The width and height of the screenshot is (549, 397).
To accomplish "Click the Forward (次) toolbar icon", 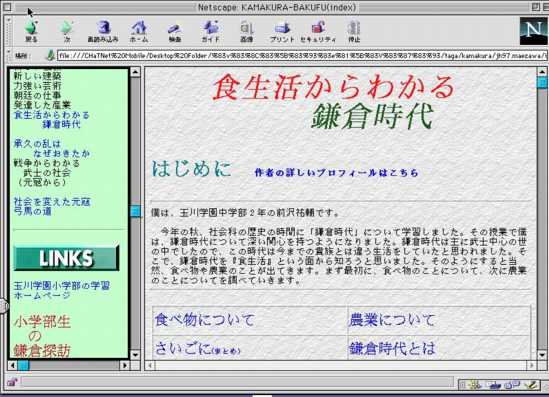I will [x=67, y=31].
